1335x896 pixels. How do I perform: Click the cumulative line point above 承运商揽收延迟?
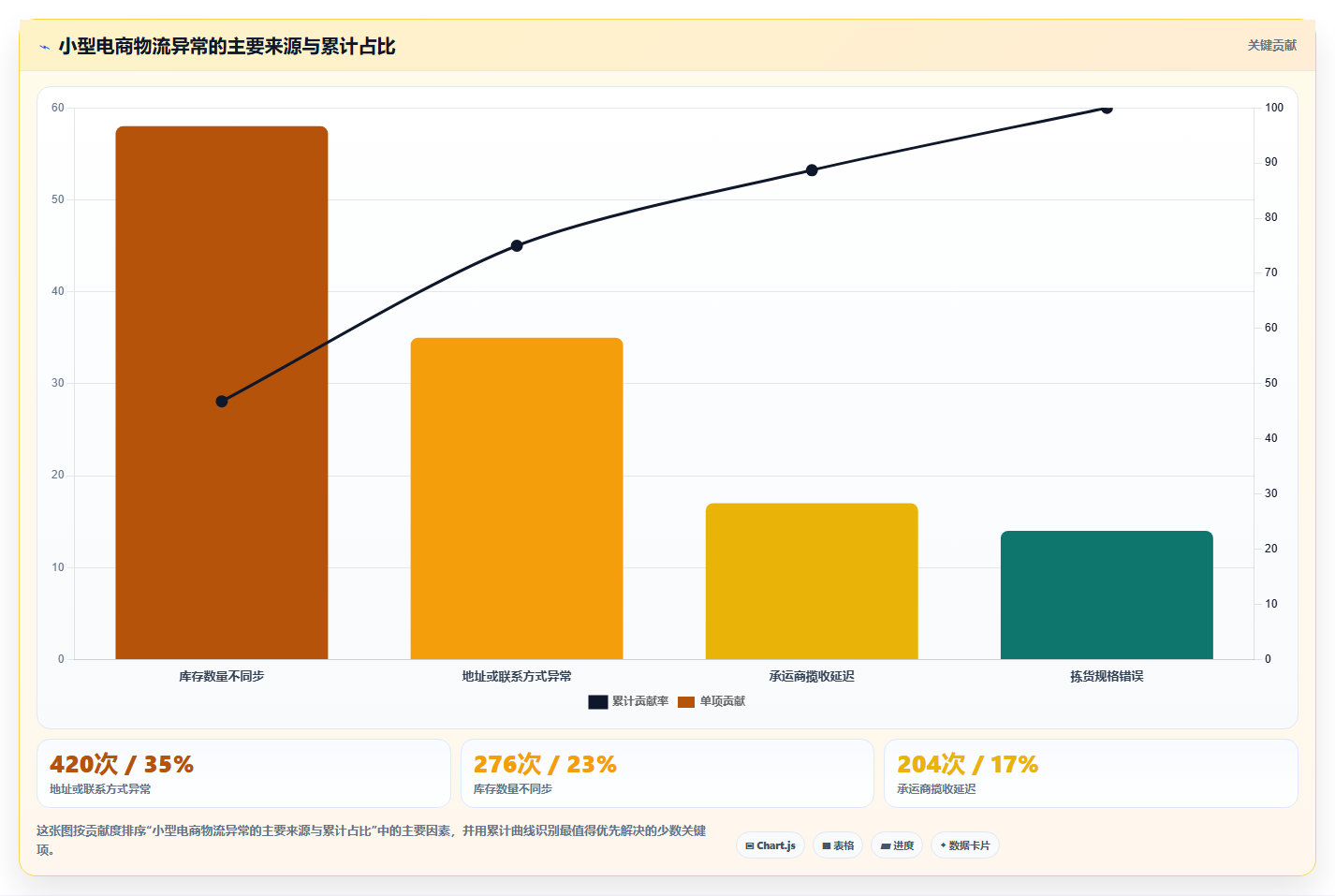tap(812, 170)
